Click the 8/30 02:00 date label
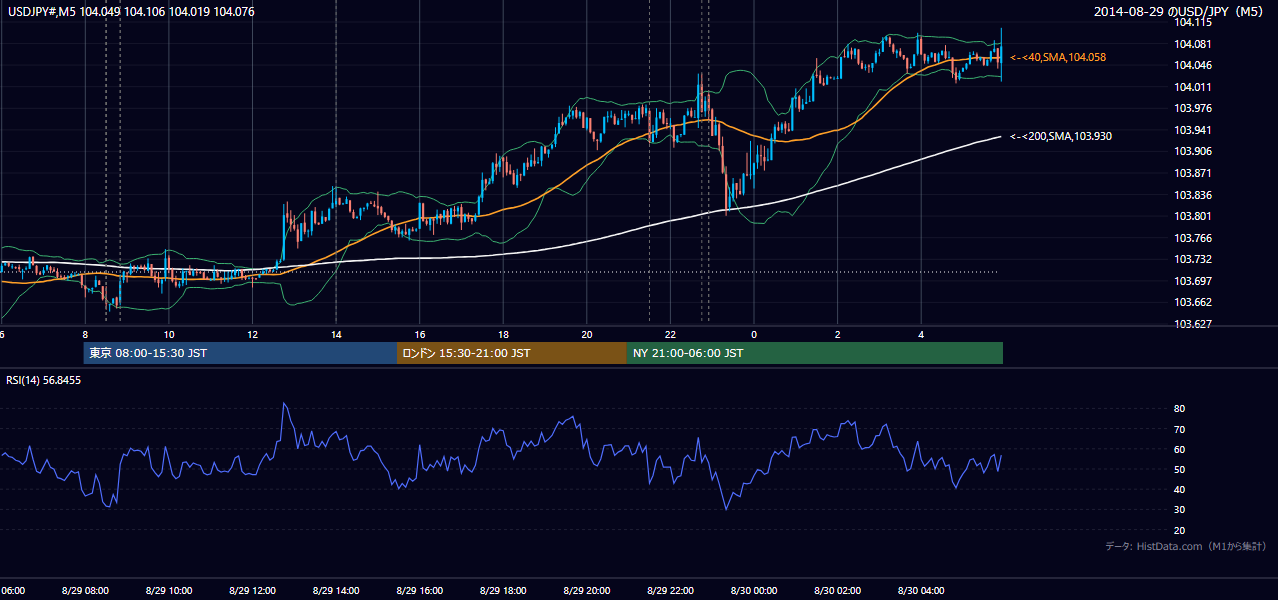 tap(837, 591)
